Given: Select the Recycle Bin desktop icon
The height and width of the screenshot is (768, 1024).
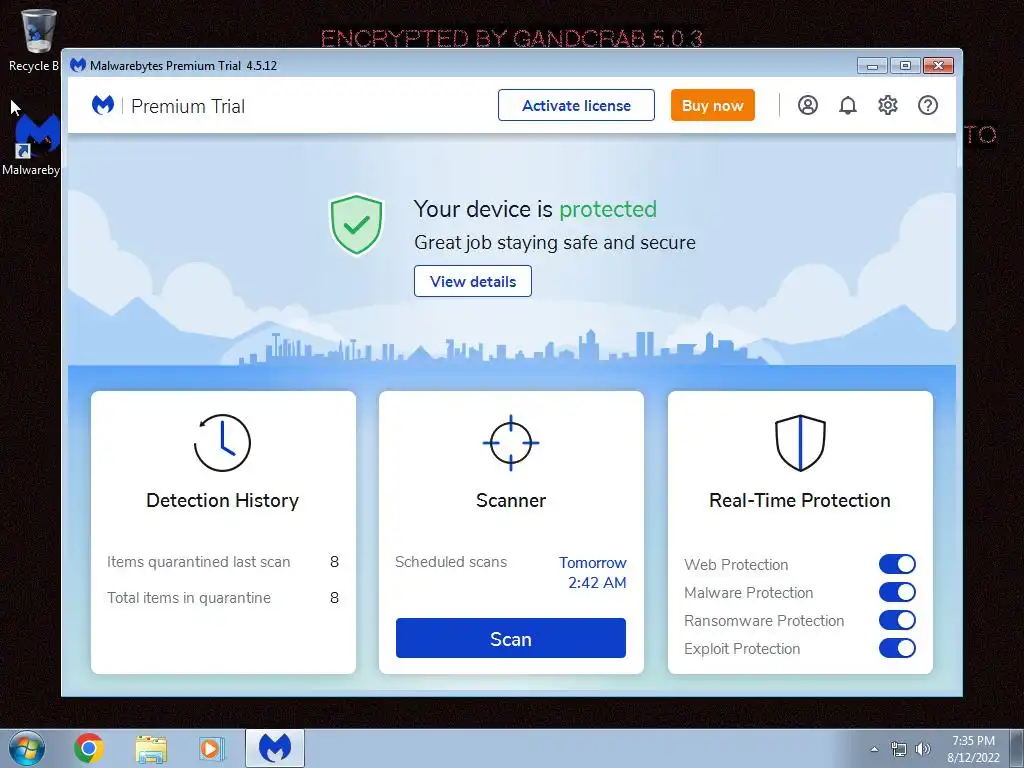Looking at the screenshot, I should point(33,40).
